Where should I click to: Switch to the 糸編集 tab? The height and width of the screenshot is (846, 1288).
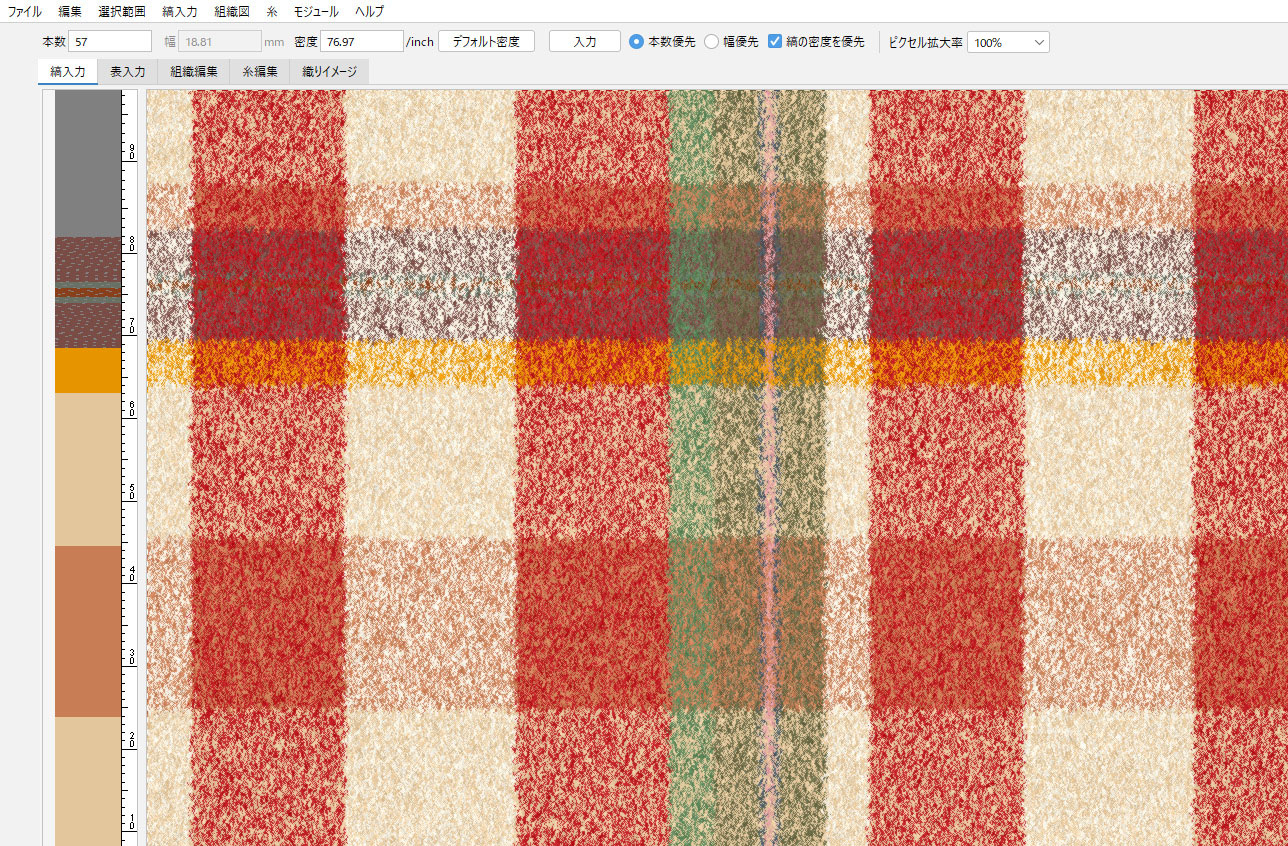pos(260,72)
